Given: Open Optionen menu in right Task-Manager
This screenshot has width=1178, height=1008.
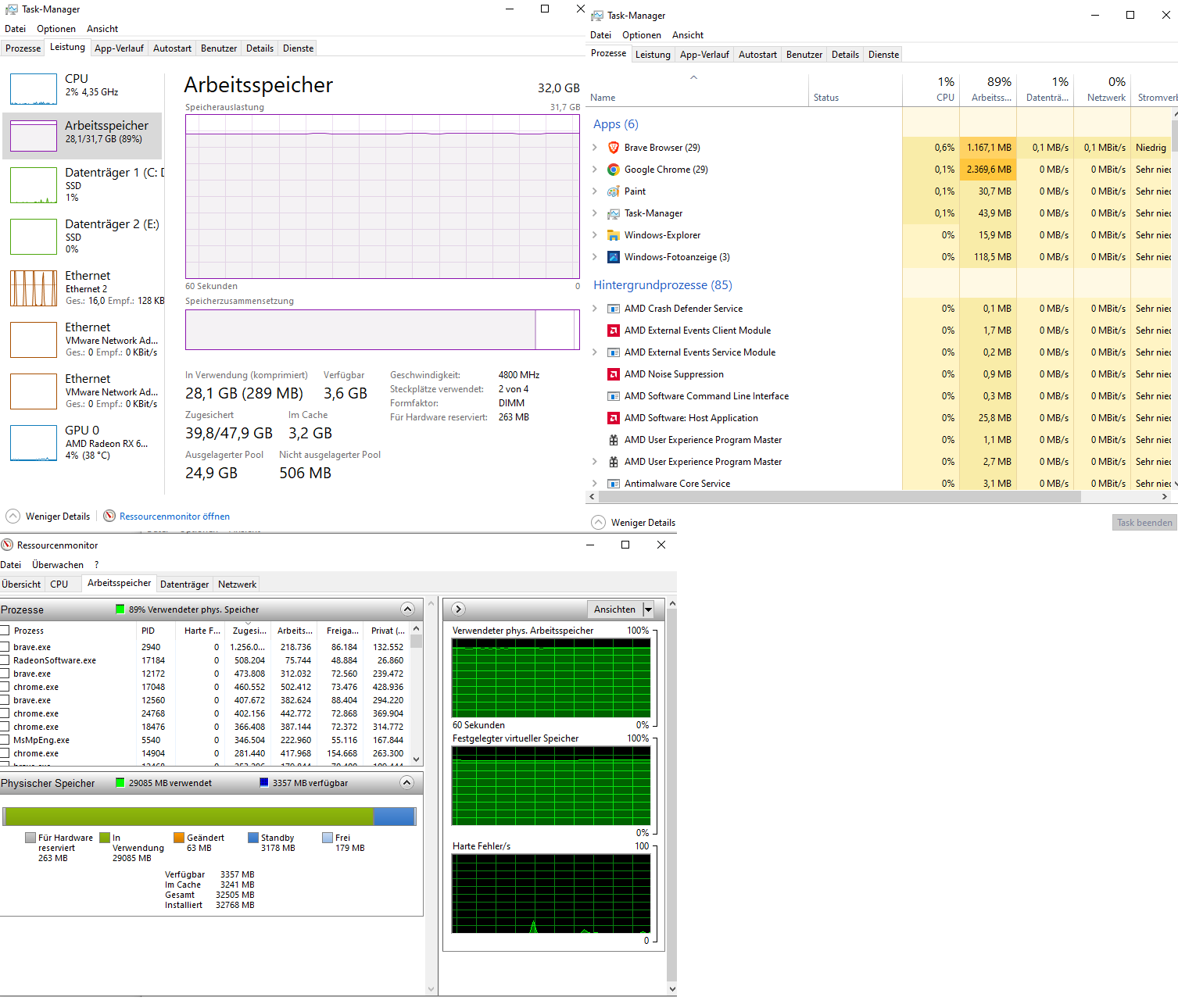Looking at the screenshot, I should click(641, 35).
